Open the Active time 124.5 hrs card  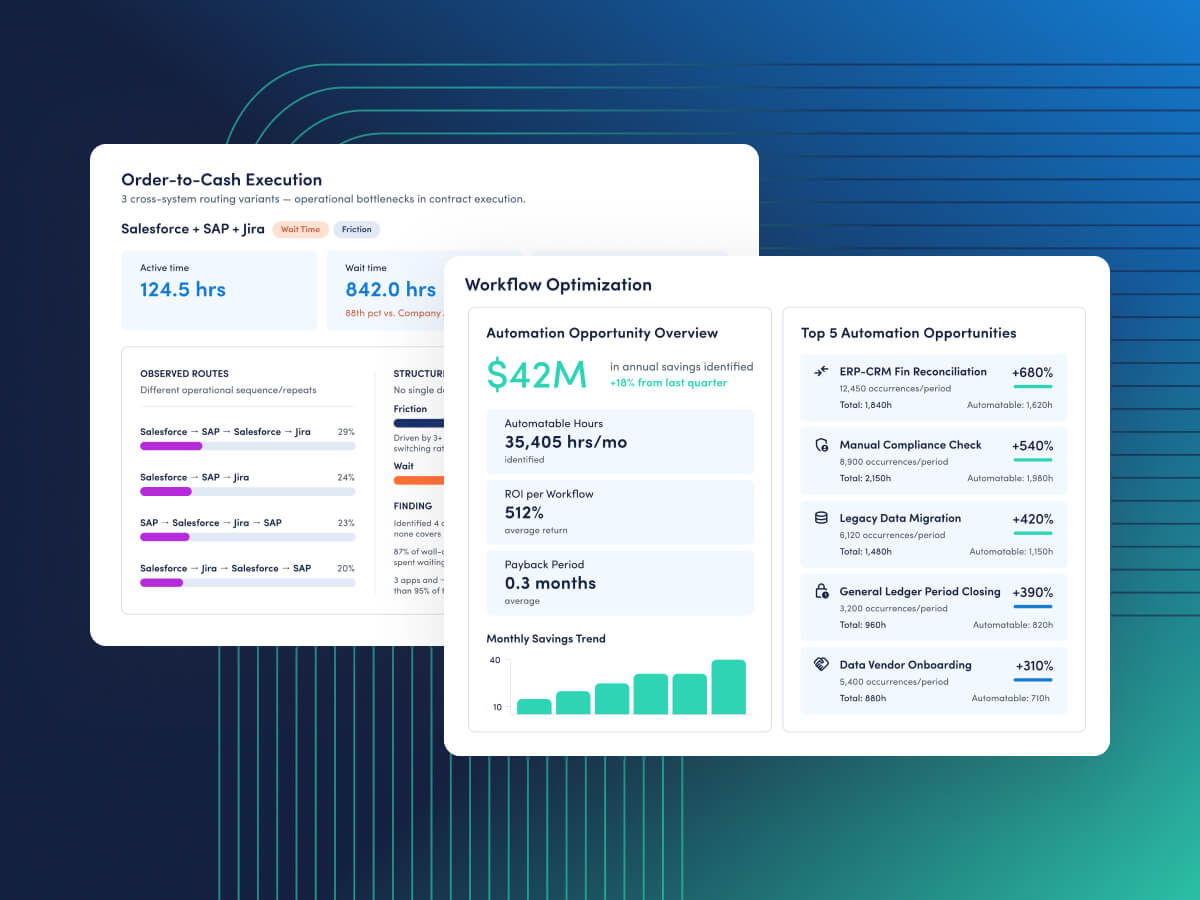[219, 290]
